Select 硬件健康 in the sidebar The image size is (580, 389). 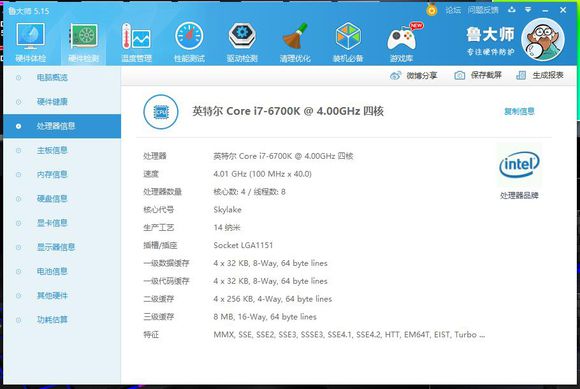tap(62, 102)
